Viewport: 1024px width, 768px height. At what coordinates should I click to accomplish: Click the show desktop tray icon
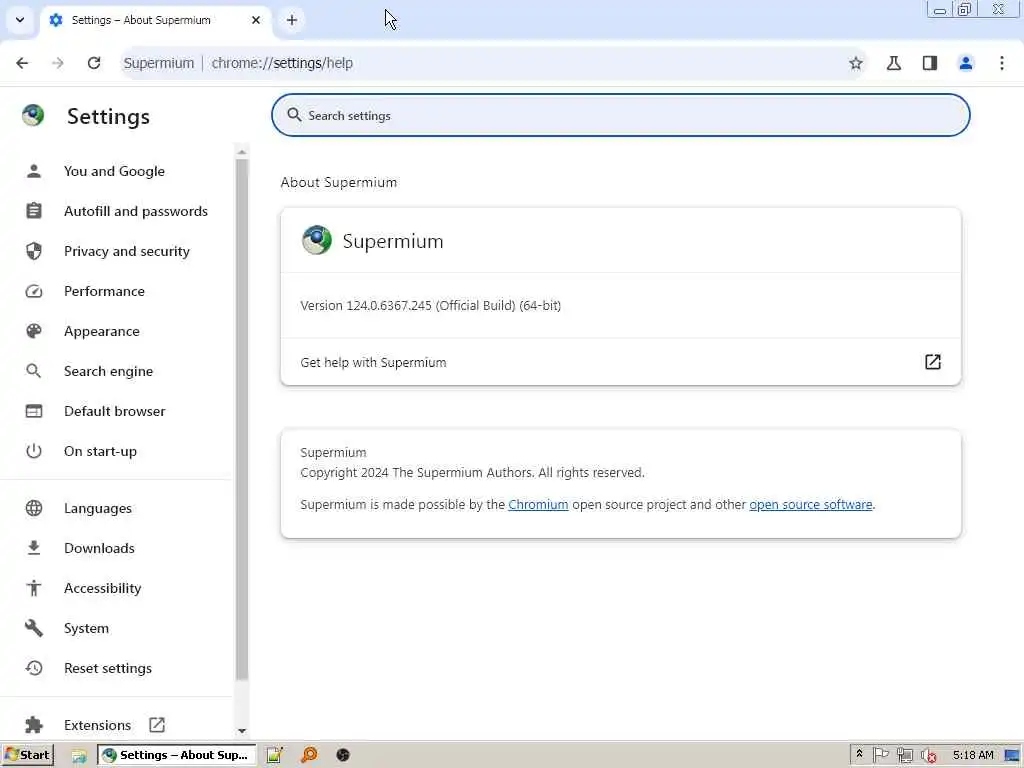coord(1013,756)
